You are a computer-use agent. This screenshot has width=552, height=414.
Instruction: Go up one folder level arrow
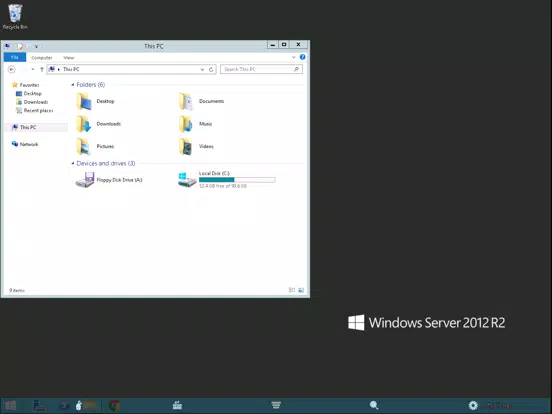tap(42, 69)
